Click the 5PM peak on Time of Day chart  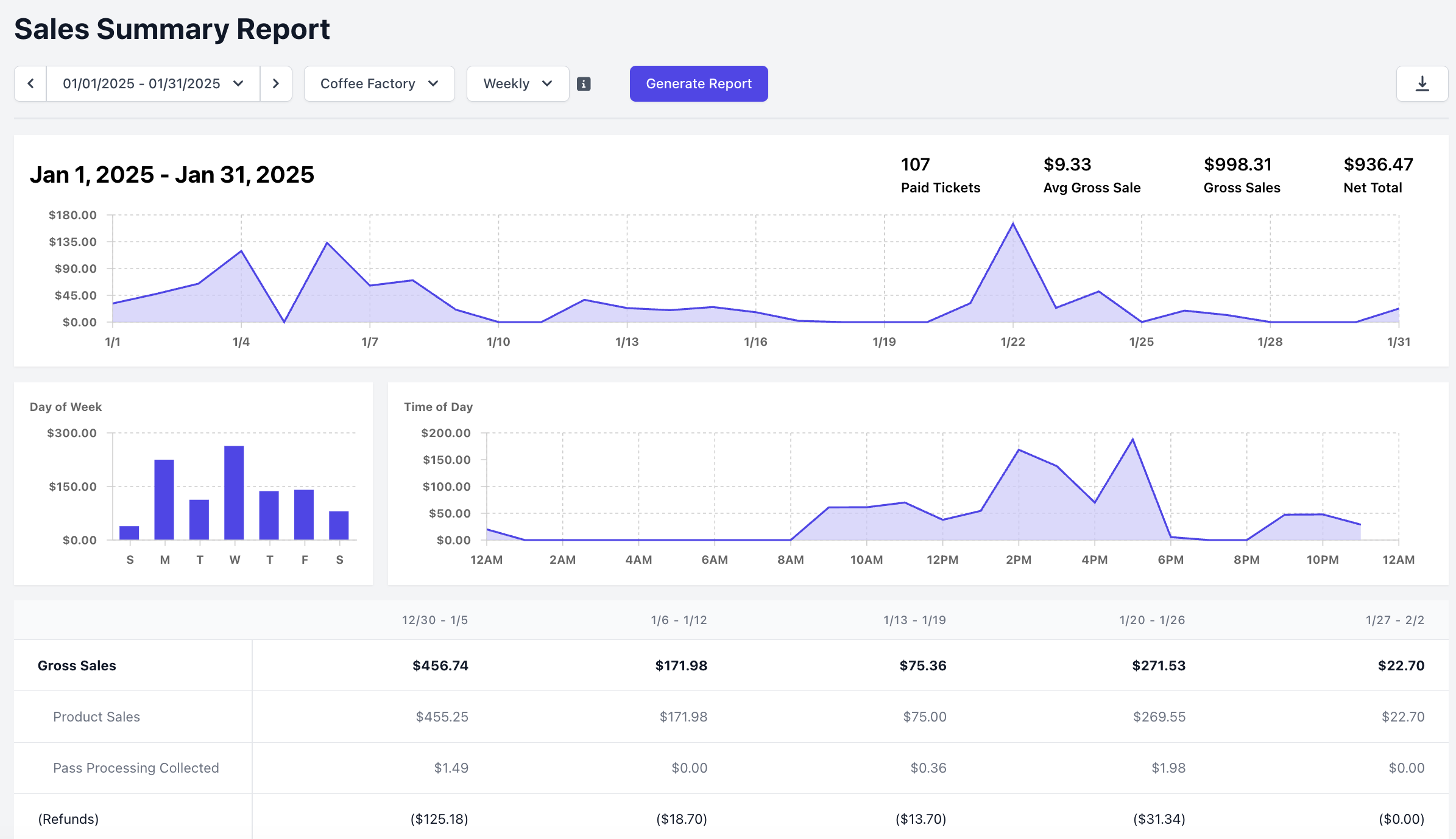click(x=1133, y=440)
